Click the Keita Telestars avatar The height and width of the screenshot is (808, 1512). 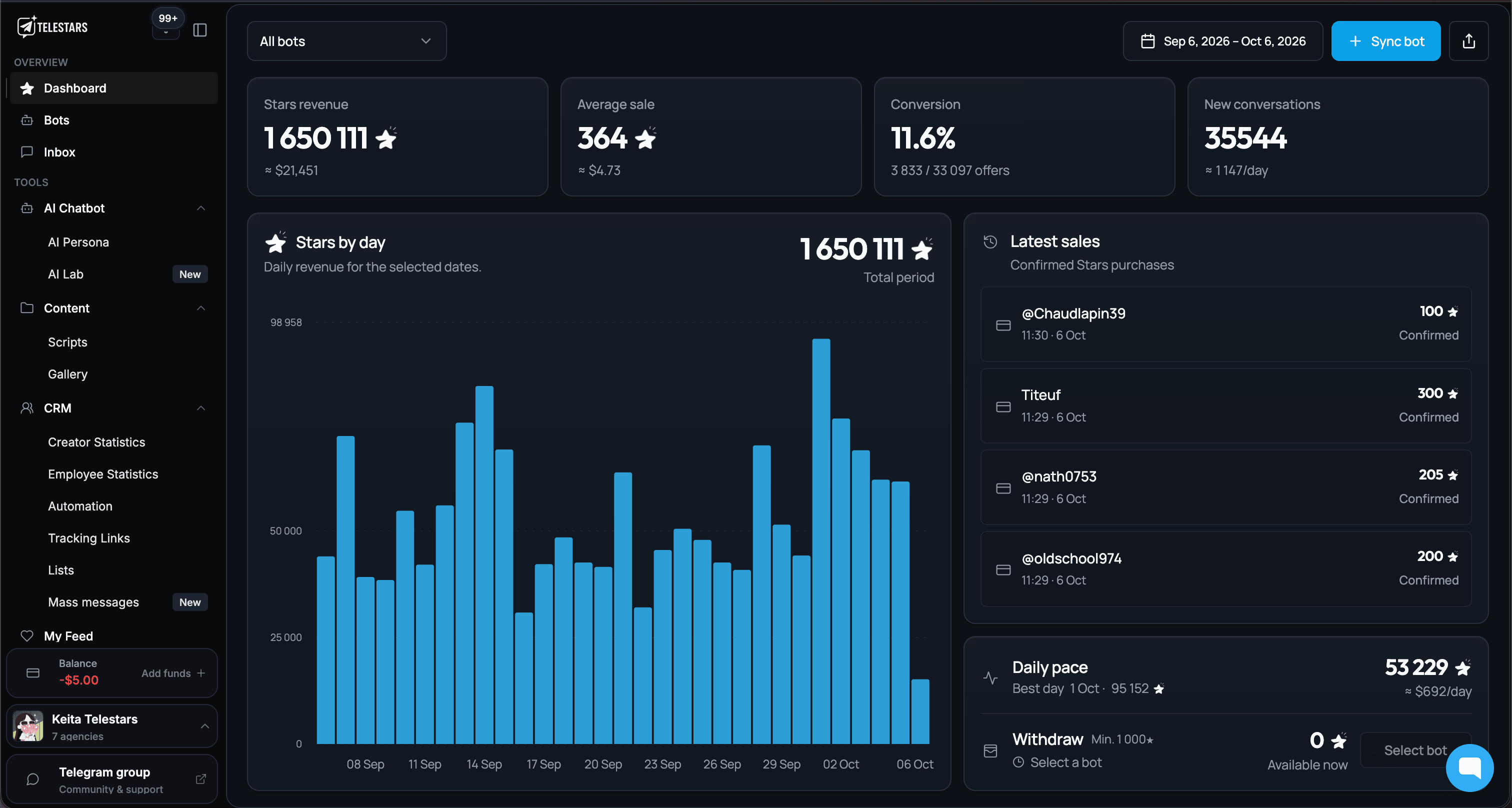pyautogui.click(x=28, y=726)
